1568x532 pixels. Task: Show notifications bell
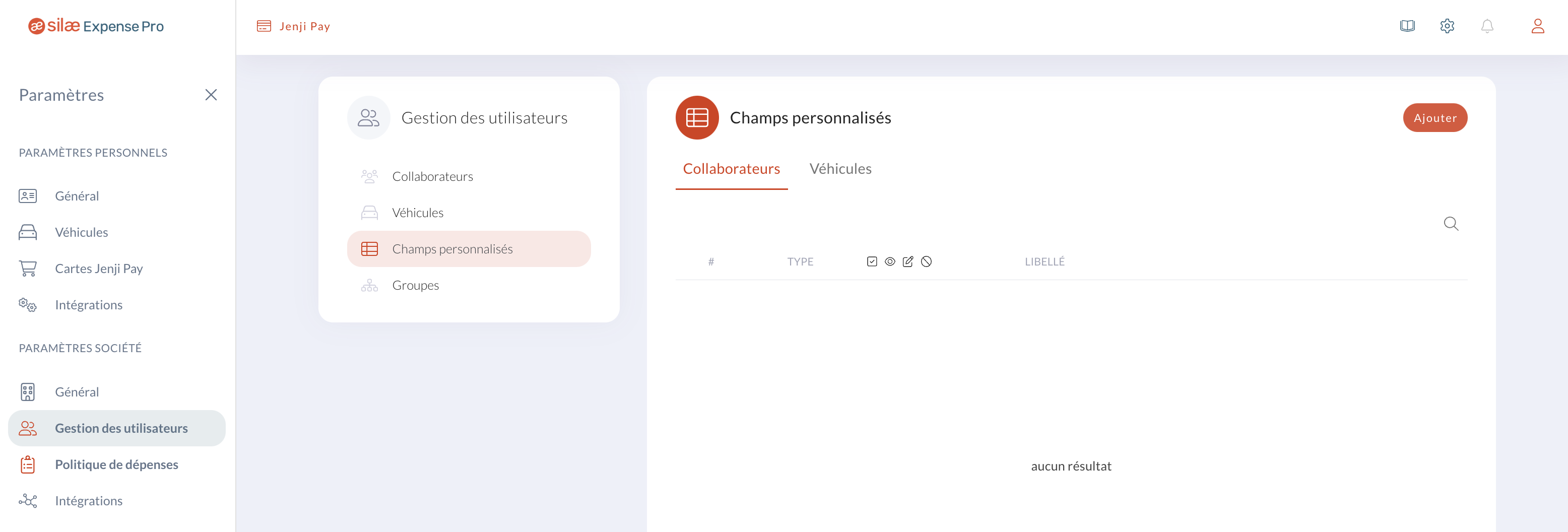[1487, 26]
